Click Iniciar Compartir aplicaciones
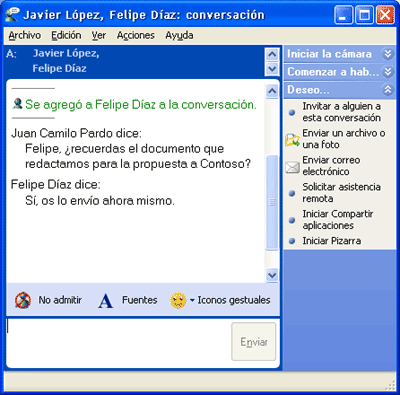The height and width of the screenshot is (395, 400). click(338, 220)
